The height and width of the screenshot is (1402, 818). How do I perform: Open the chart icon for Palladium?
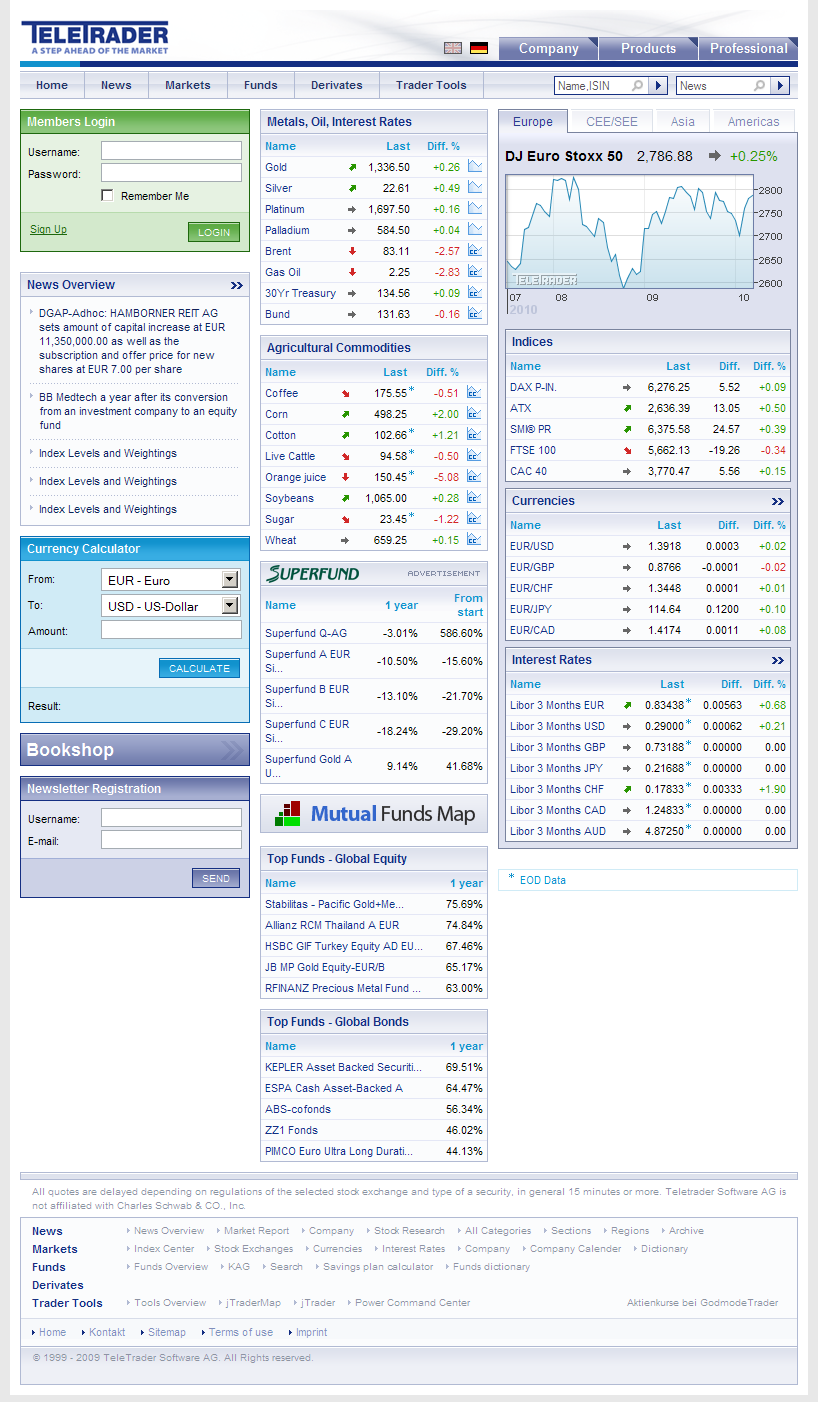pyautogui.click(x=475, y=230)
